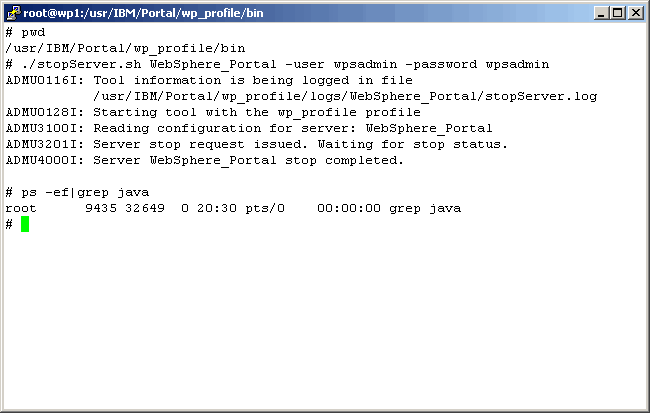Minimize the terminal window
This screenshot has width=650, height=413.
600,13
